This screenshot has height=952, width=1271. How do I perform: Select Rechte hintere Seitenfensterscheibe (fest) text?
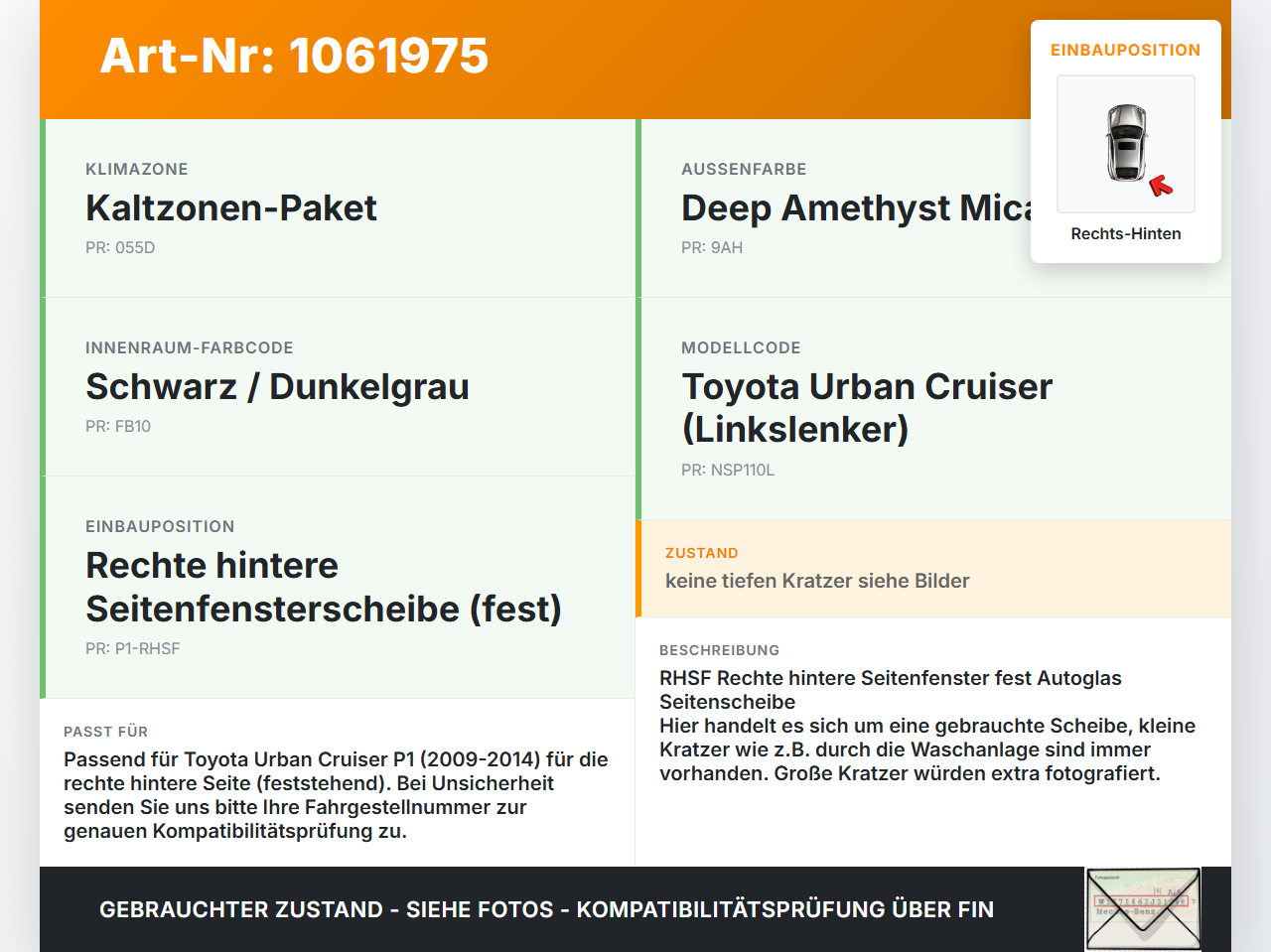coord(324,586)
